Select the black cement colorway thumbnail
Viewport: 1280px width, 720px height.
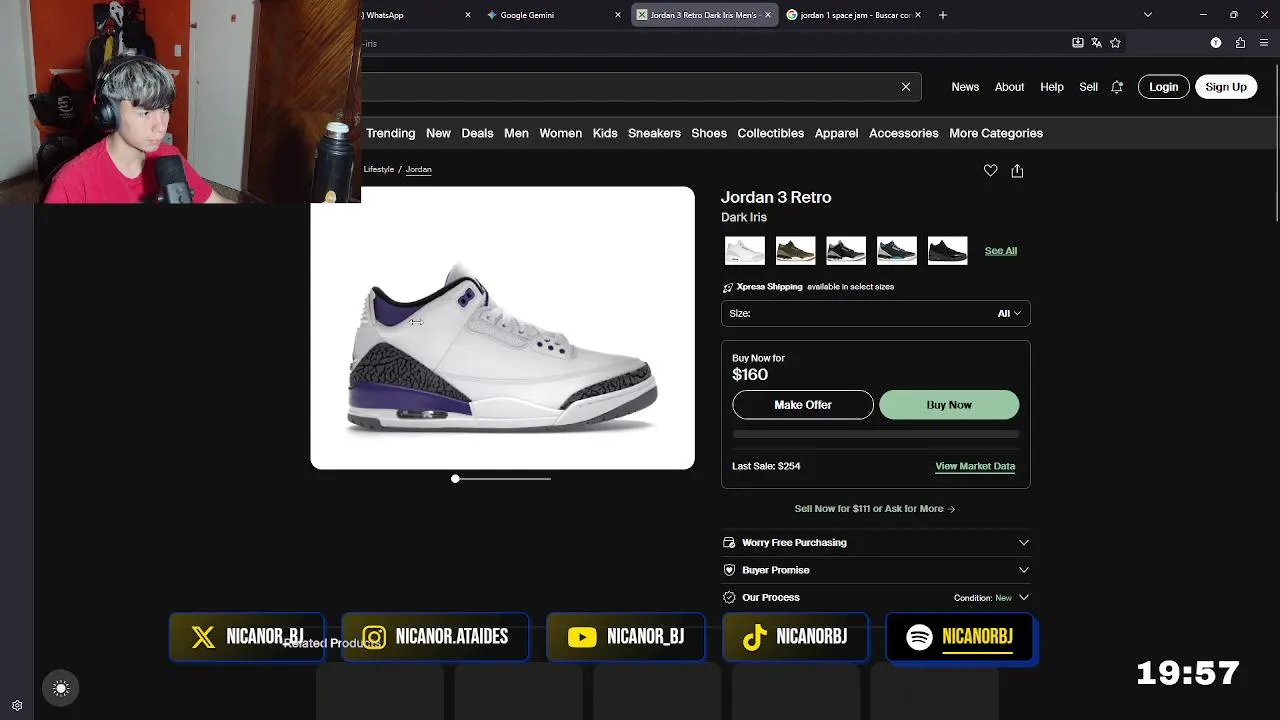846,251
